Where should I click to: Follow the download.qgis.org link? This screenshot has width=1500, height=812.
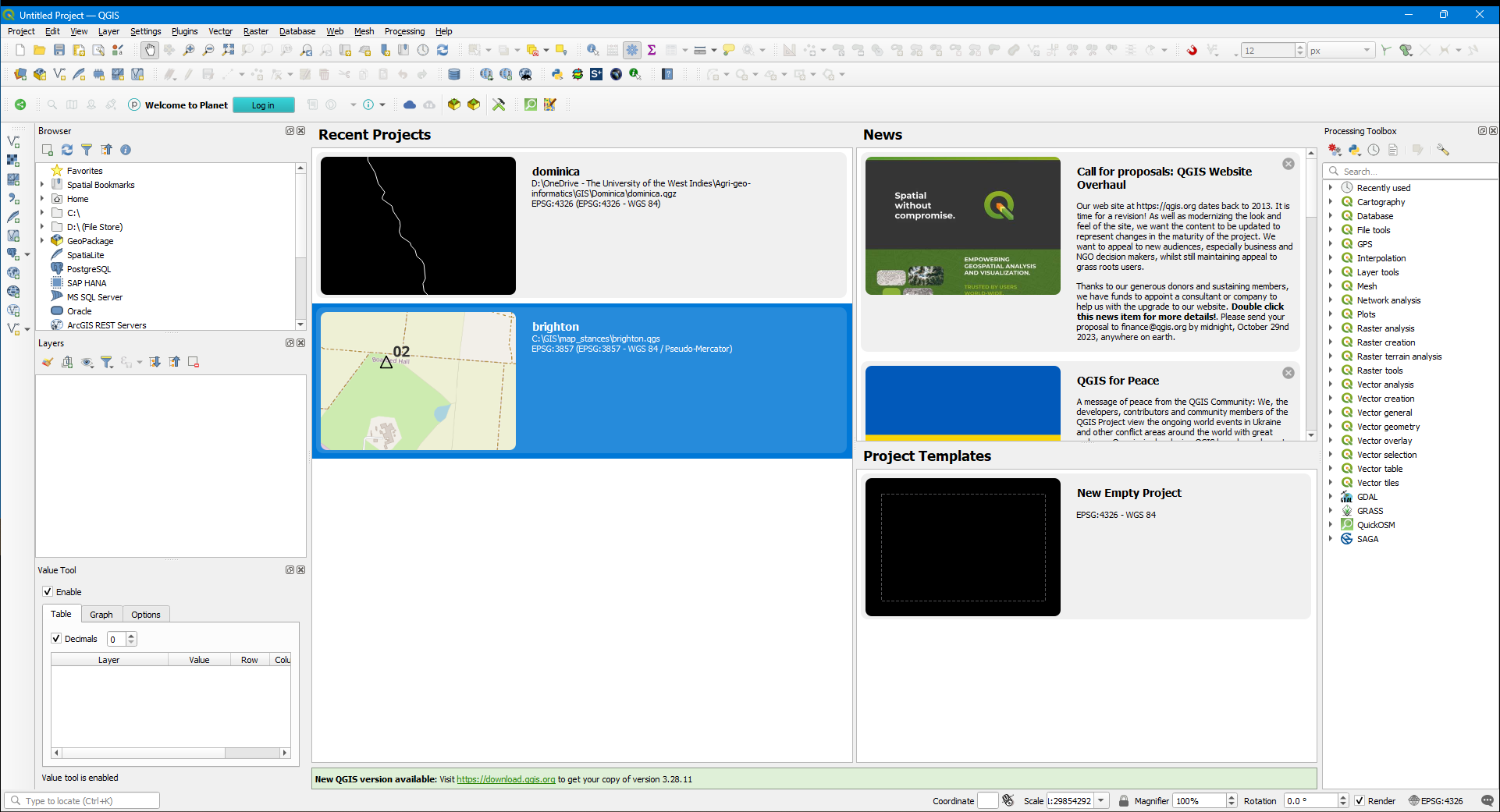(x=506, y=778)
